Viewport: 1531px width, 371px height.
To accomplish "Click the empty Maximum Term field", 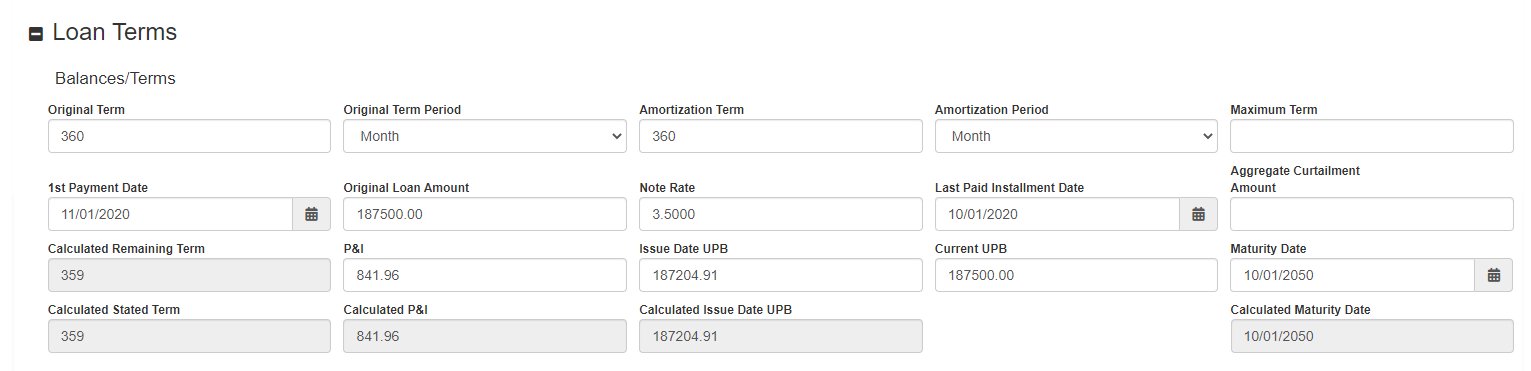I will click(x=1372, y=136).
